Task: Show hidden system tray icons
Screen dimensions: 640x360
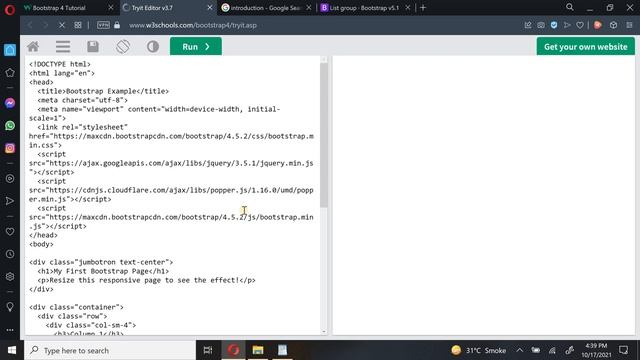Action: pos(520,350)
